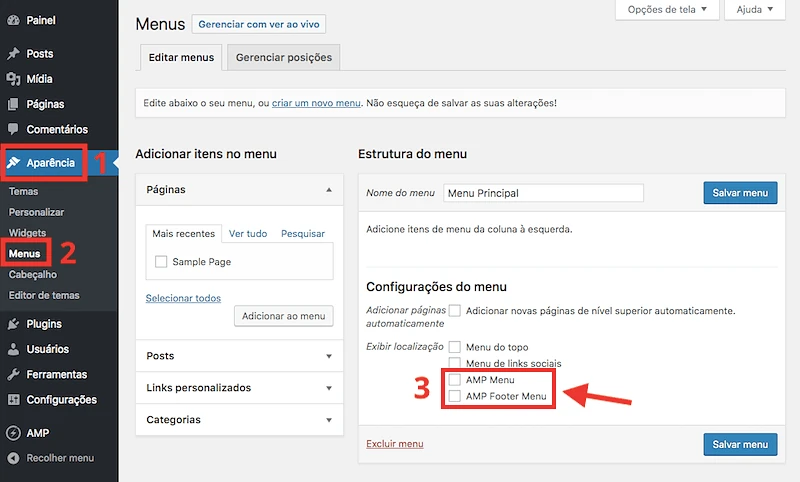Expand the Posts panel arrow
Screen dimensions: 800x482
329,356
